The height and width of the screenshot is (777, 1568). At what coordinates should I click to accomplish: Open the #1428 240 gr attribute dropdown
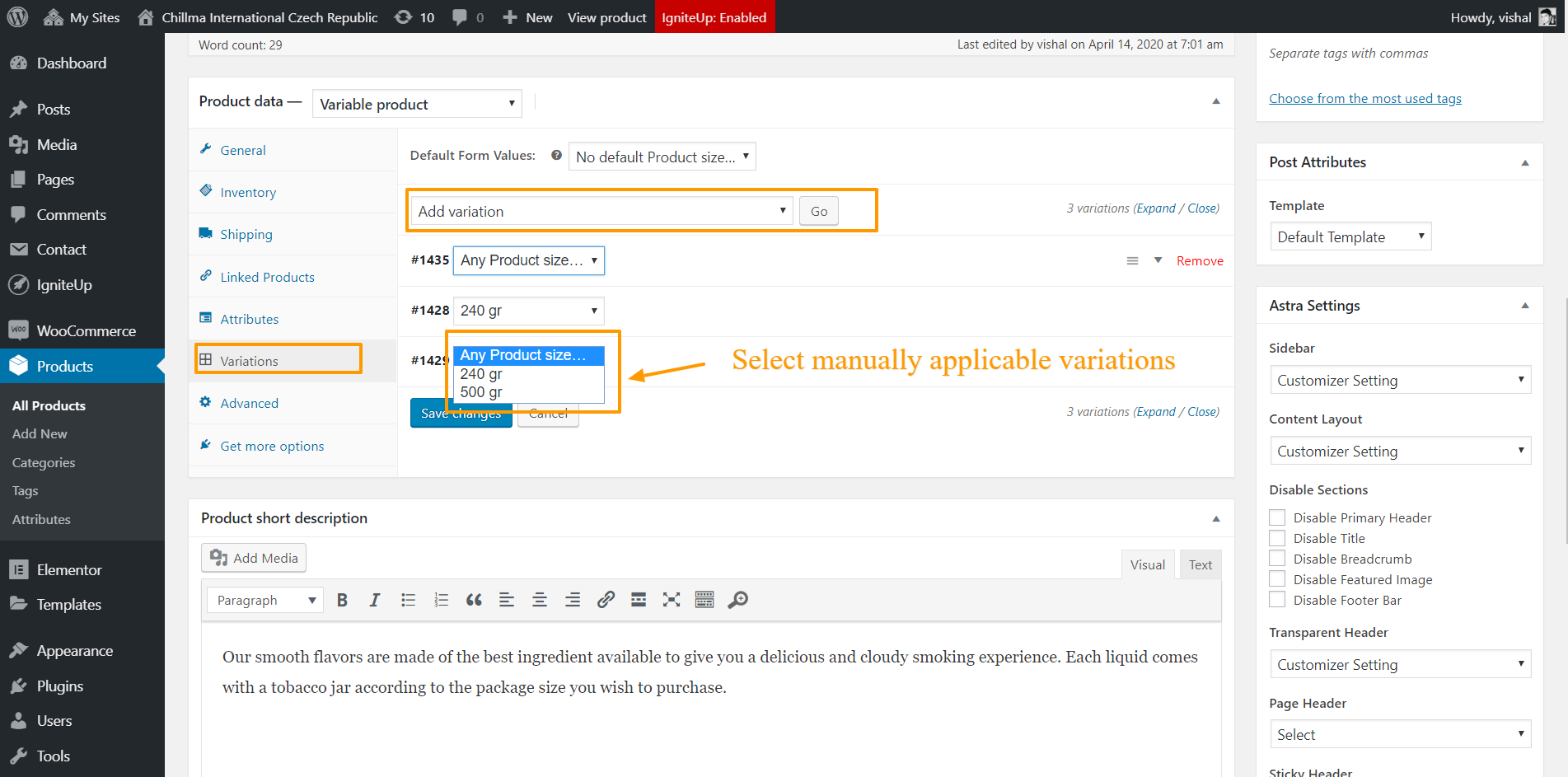click(528, 311)
